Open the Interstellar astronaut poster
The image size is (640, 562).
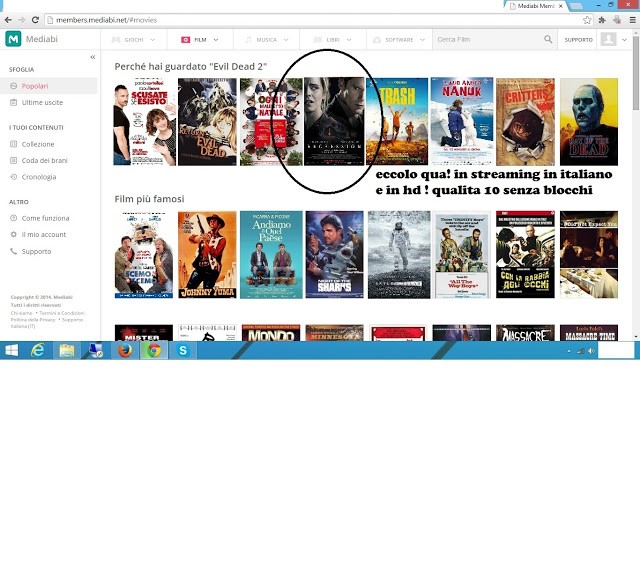coord(399,255)
